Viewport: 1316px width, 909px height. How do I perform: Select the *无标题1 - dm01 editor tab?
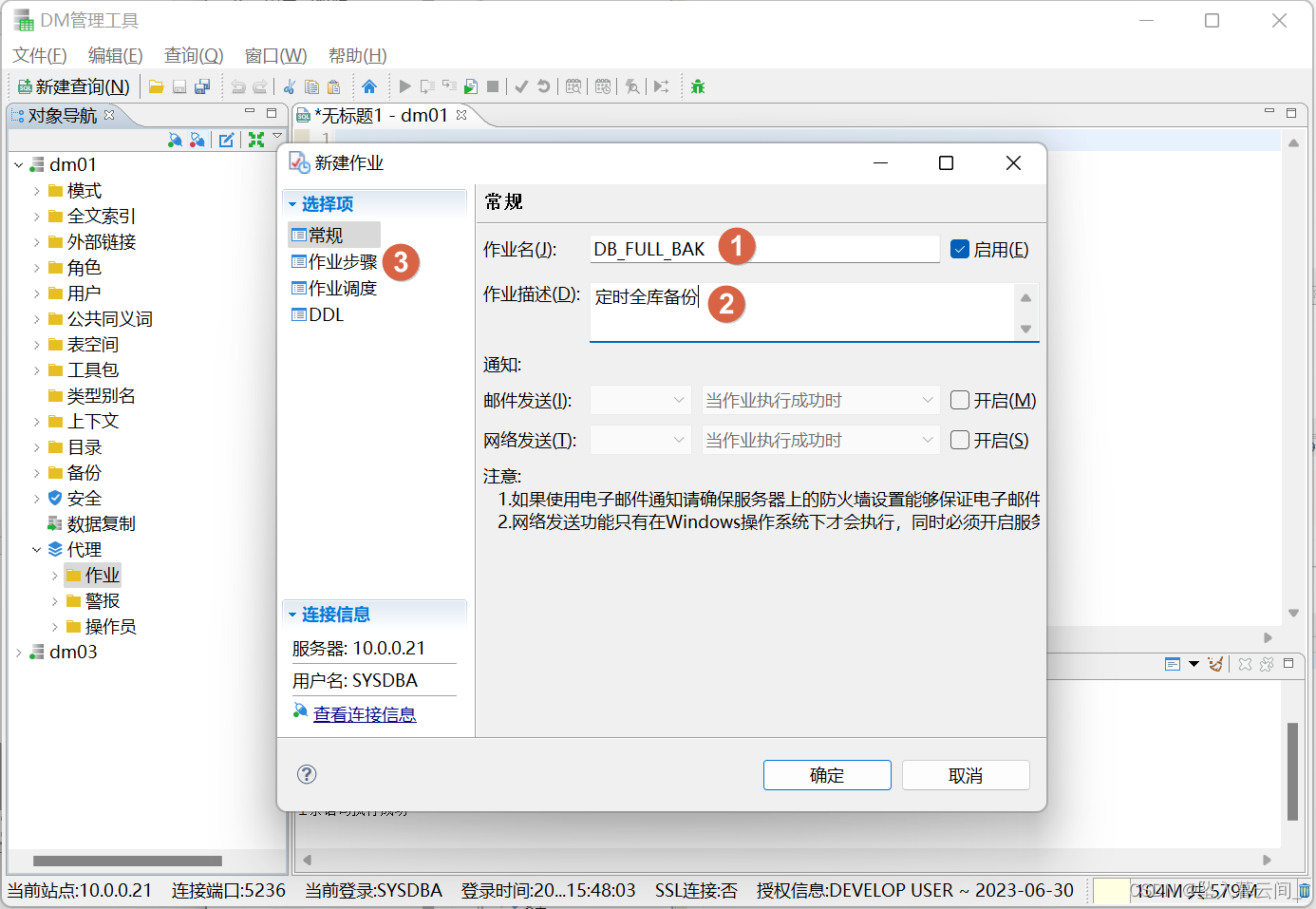(x=382, y=115)
